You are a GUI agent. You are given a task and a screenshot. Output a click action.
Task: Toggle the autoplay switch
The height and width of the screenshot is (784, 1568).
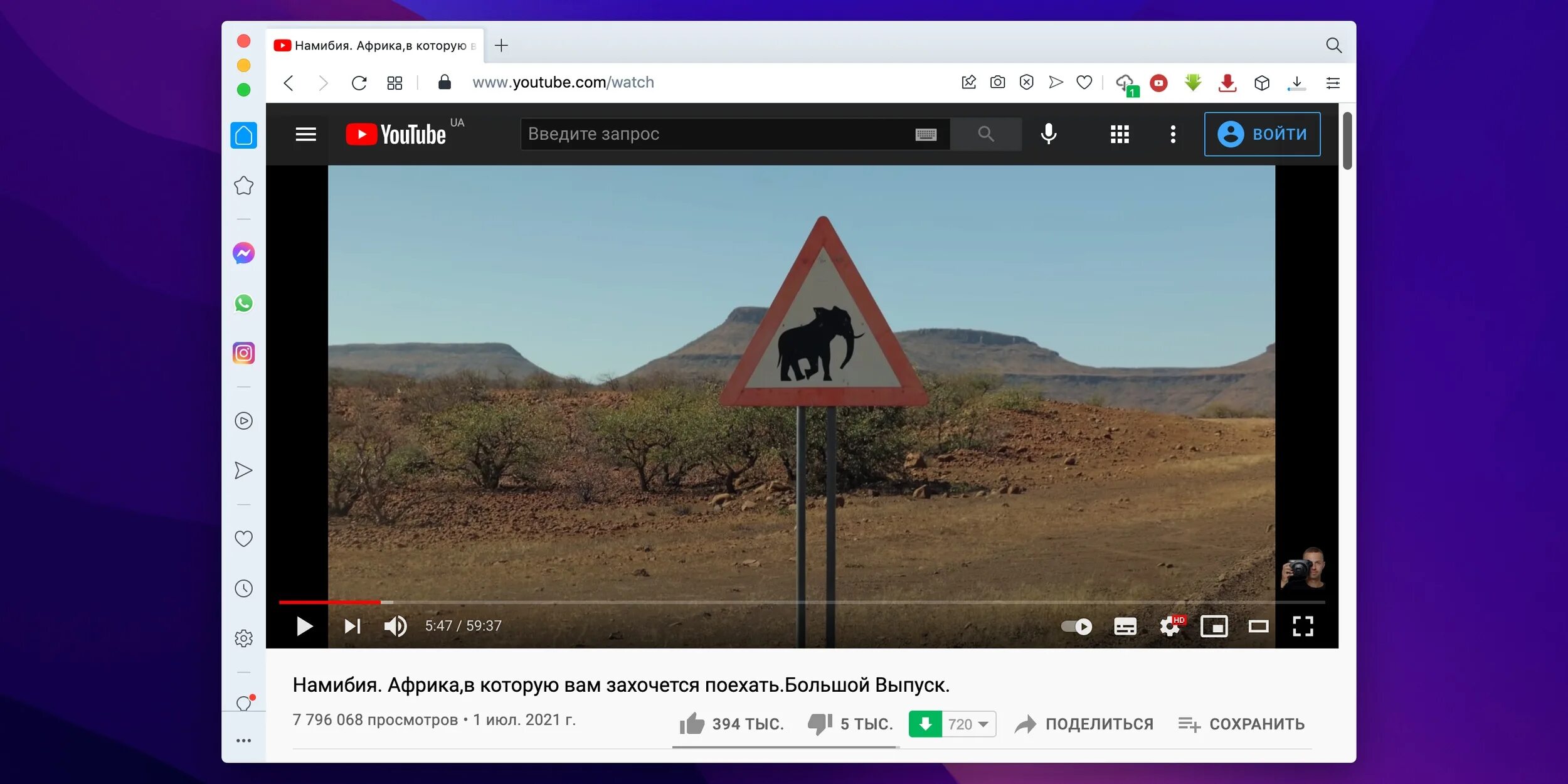coord(1076,626)
